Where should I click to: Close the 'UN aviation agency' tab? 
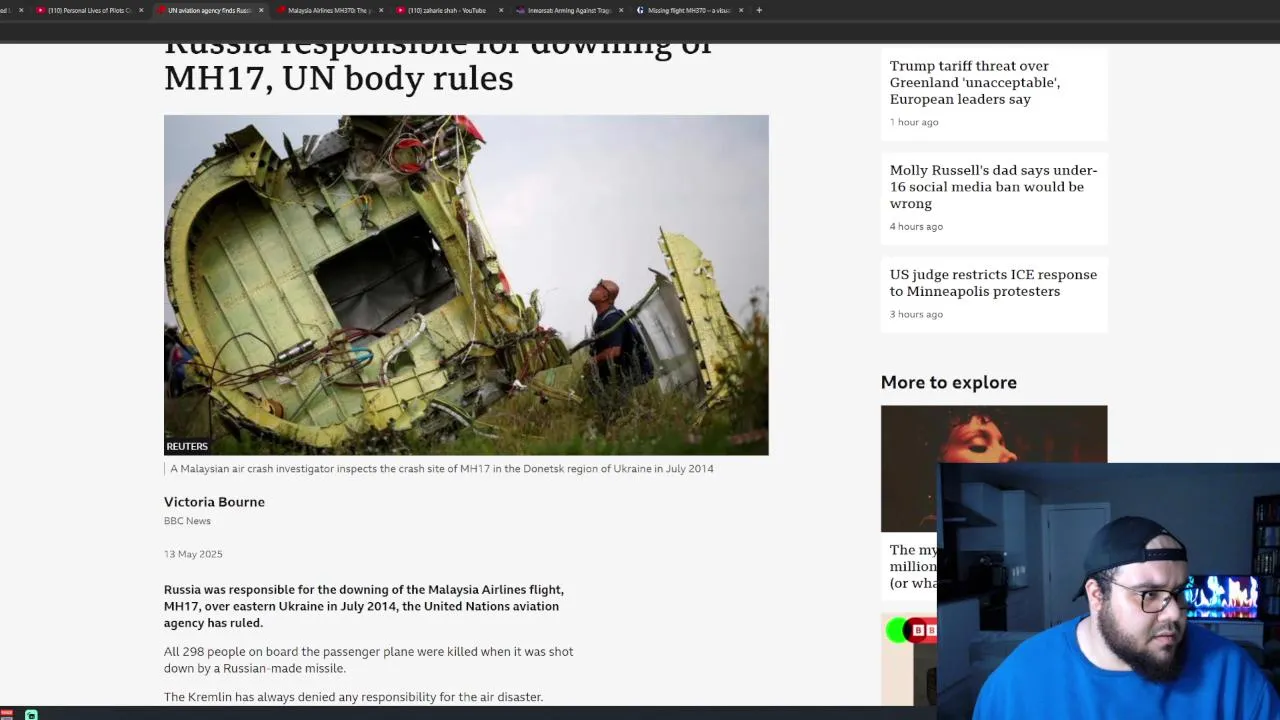(261, 10)
